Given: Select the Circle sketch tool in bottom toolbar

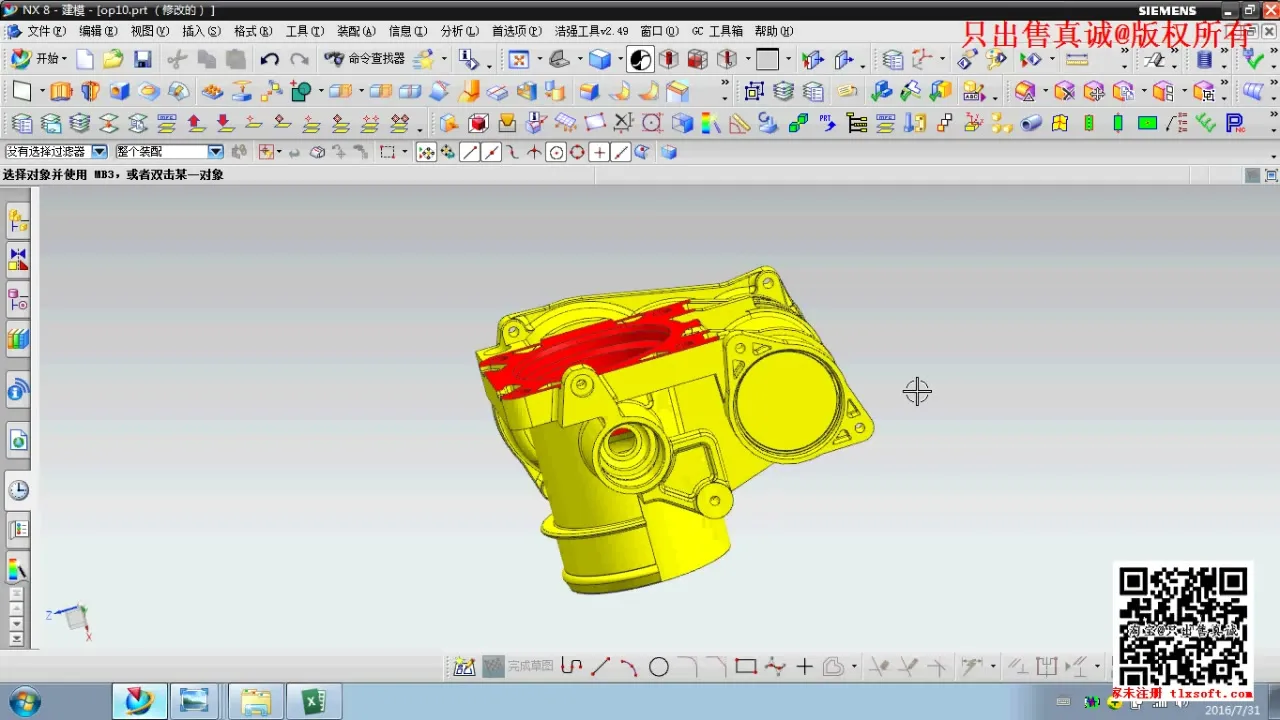Looking at the screenshot, I should coord(658,667).
